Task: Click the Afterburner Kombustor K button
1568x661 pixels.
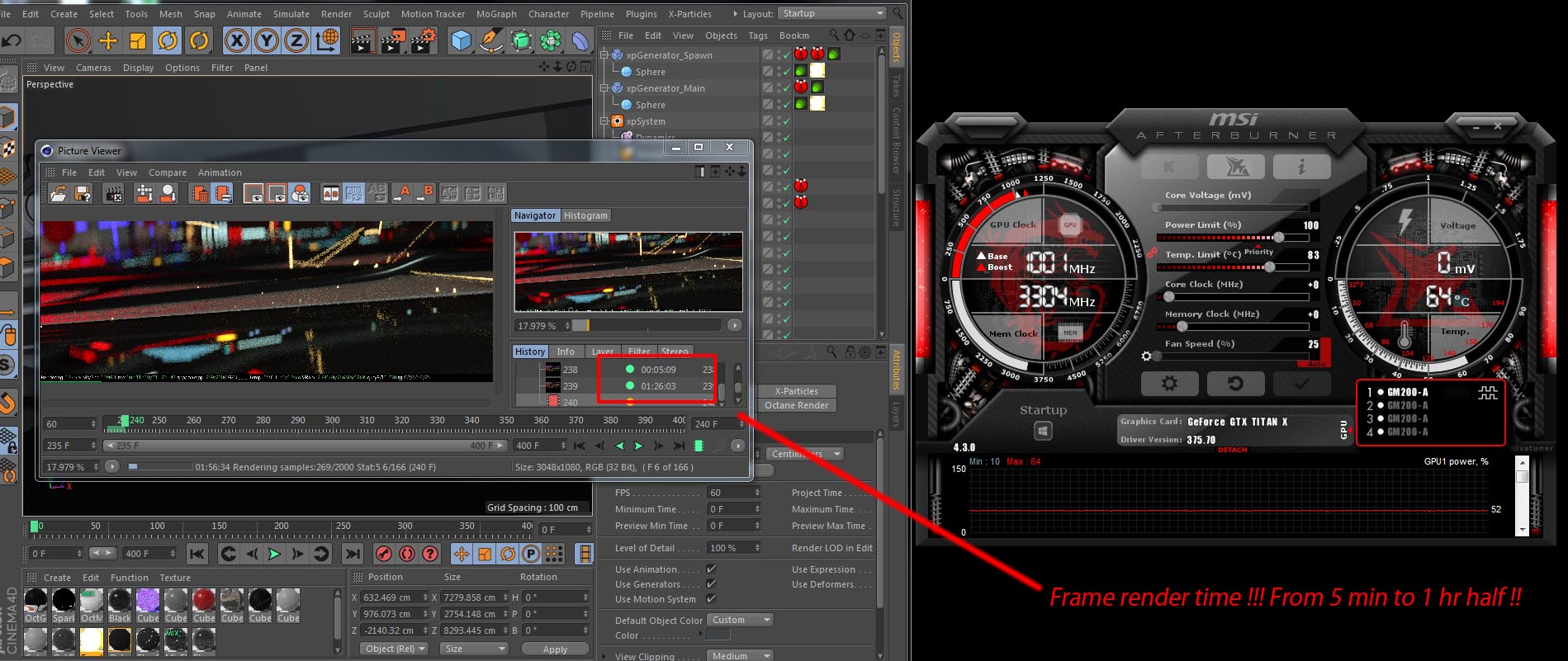Action: tap(1169, 167)
